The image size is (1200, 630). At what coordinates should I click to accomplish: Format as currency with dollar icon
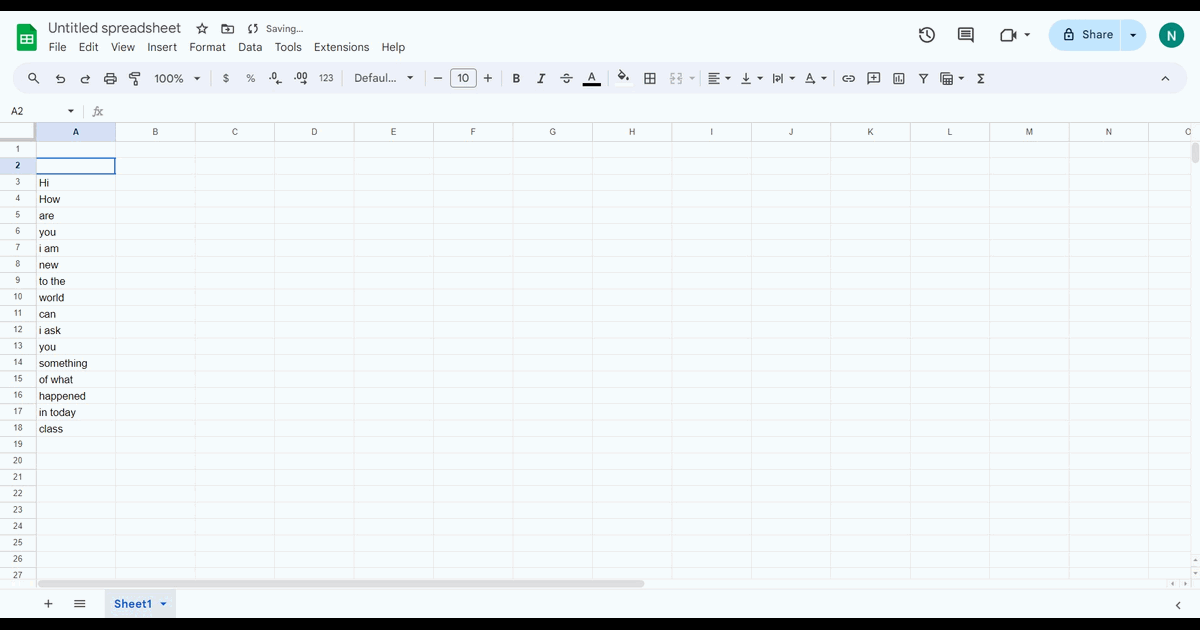click(x=226, y=78)
